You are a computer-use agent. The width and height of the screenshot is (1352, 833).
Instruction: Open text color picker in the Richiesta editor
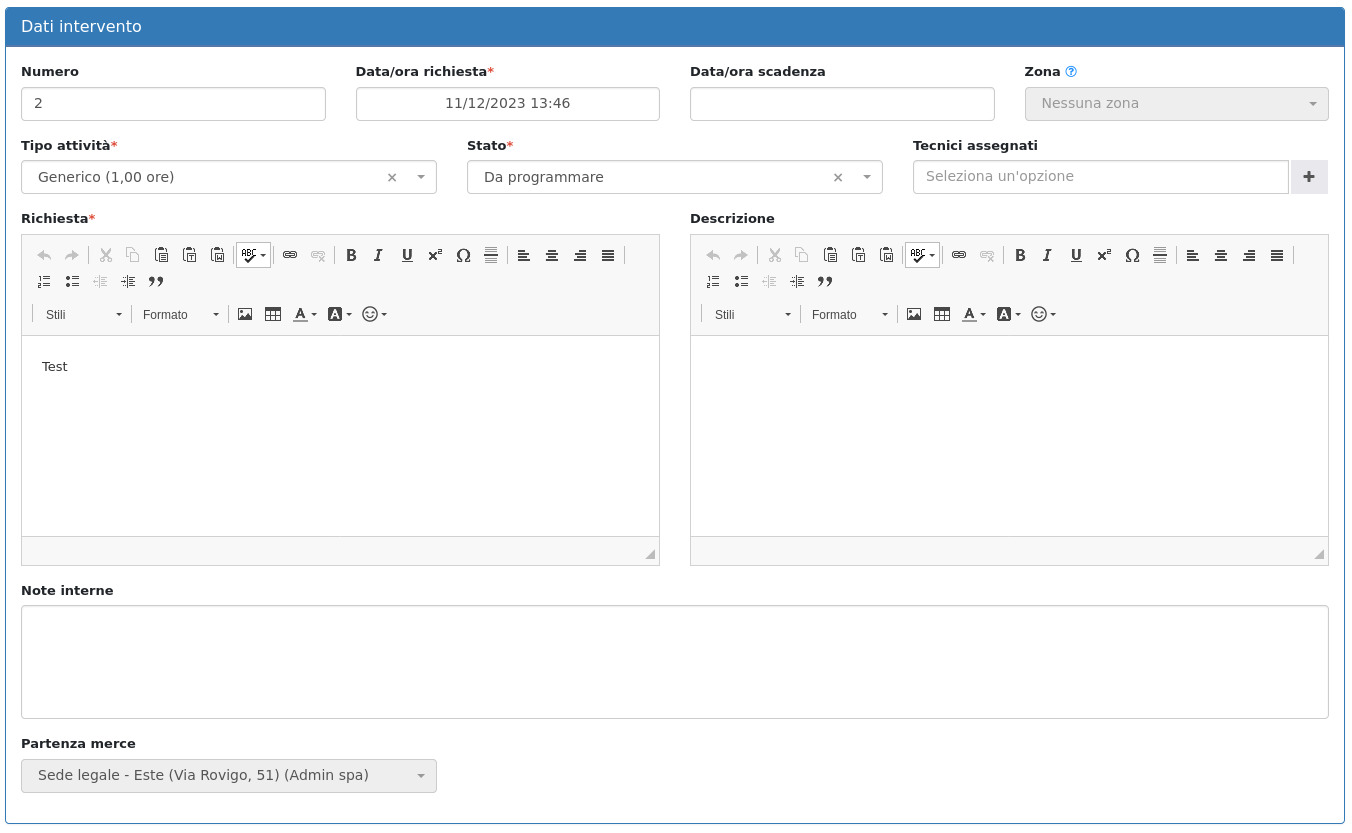[x=304, y=314]
